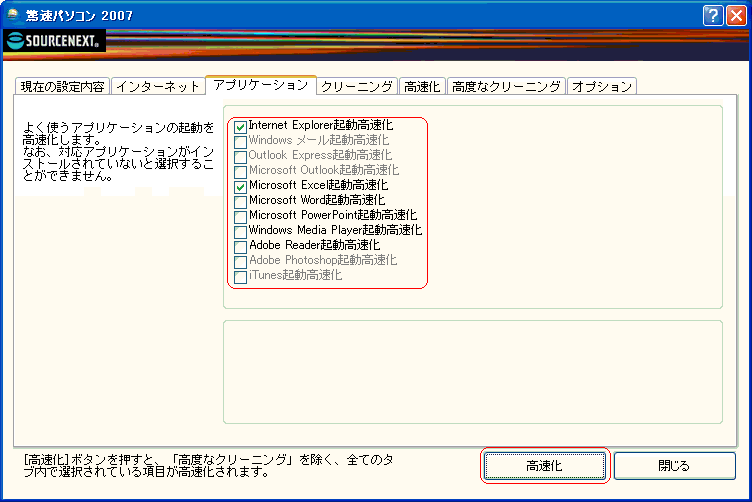Close the window with red X
This screenshot has width=752, height=502.
coord(736,15)
